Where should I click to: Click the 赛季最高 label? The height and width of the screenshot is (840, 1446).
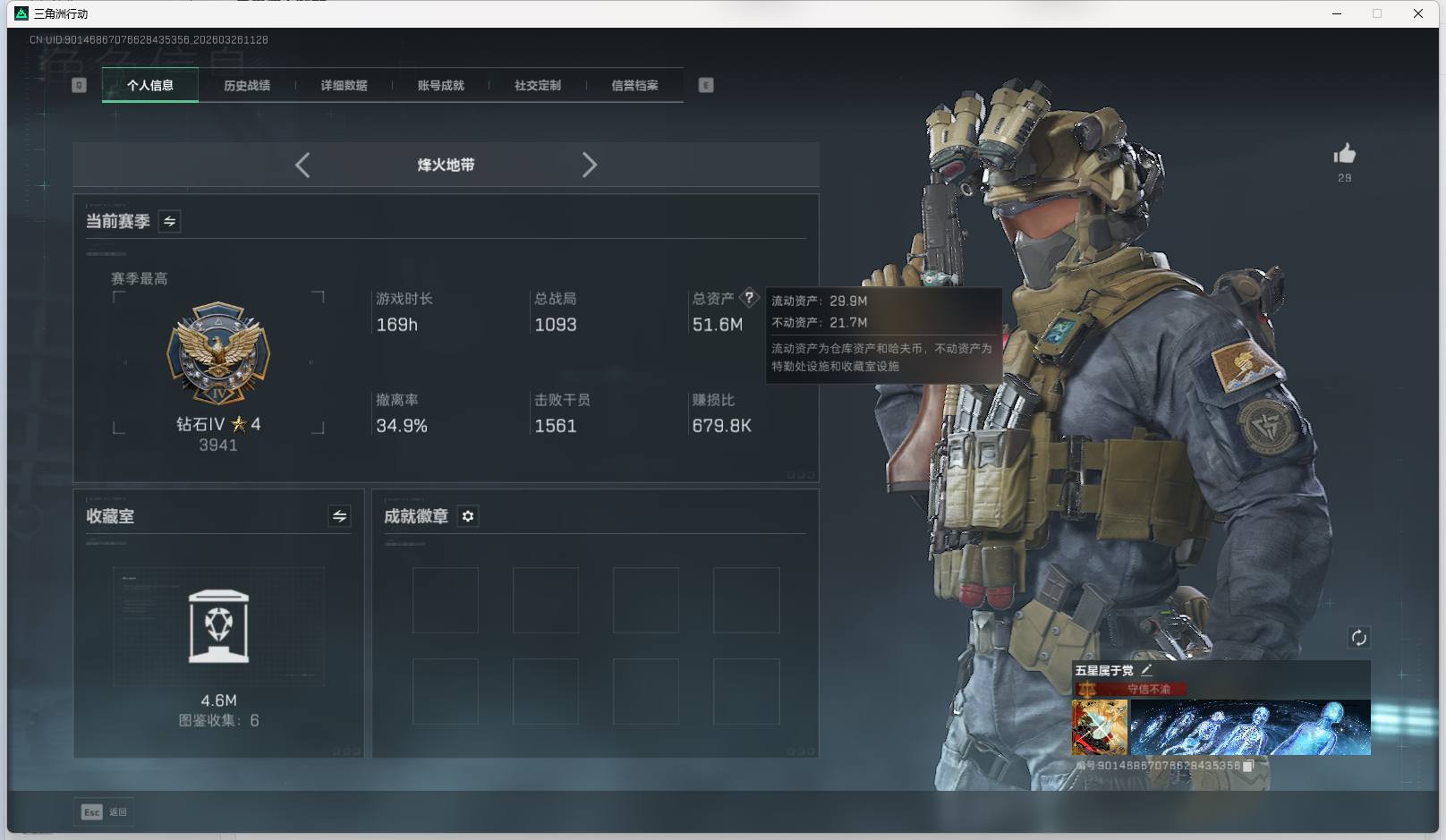click(140, 279)
